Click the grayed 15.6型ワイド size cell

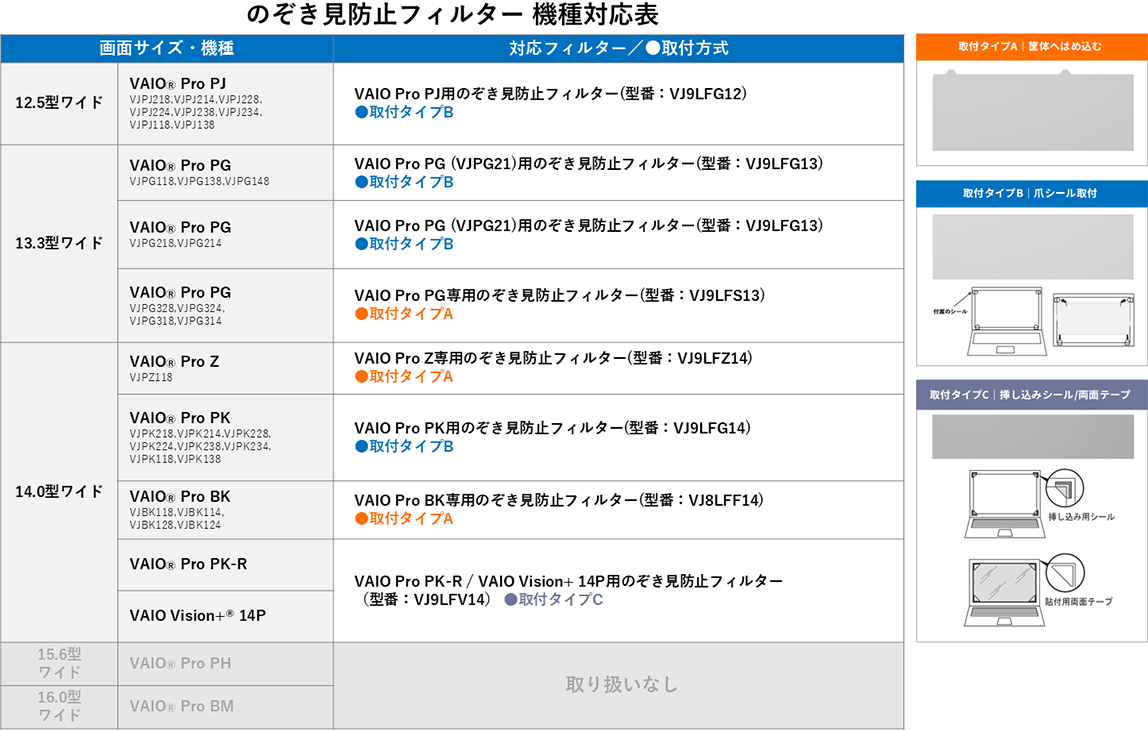(x=59, y=663)
